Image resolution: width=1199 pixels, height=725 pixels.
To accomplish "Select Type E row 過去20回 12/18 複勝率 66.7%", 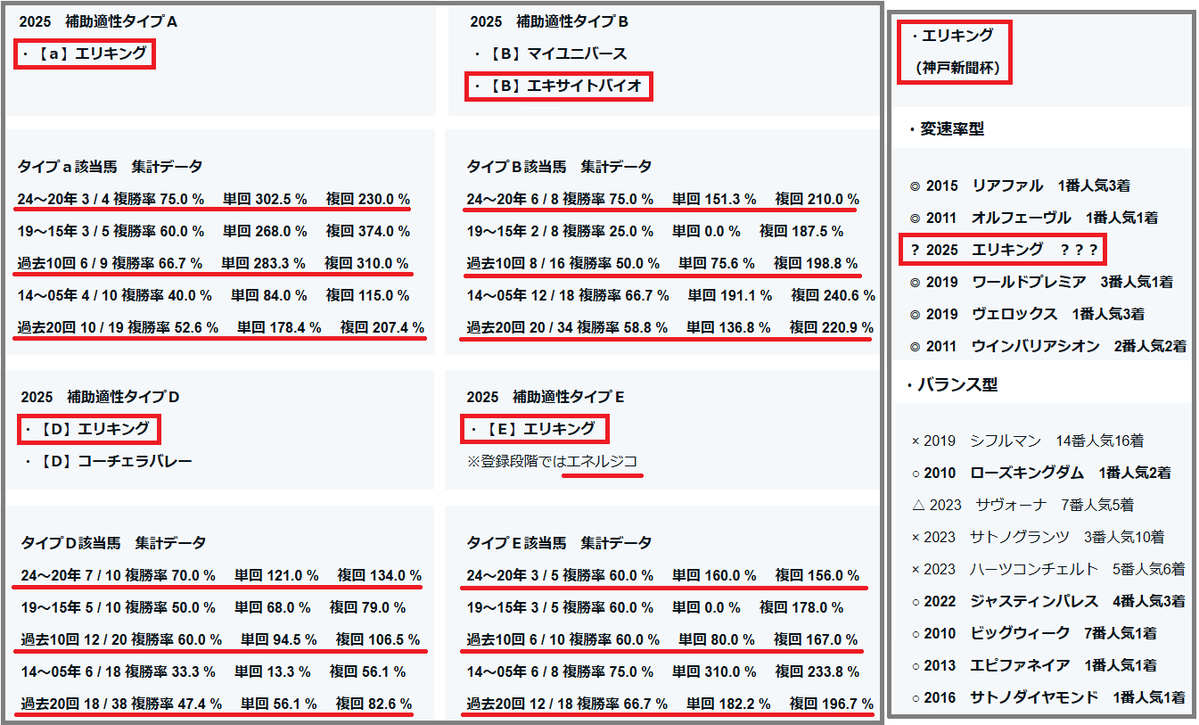I will (x=670, y=704).
